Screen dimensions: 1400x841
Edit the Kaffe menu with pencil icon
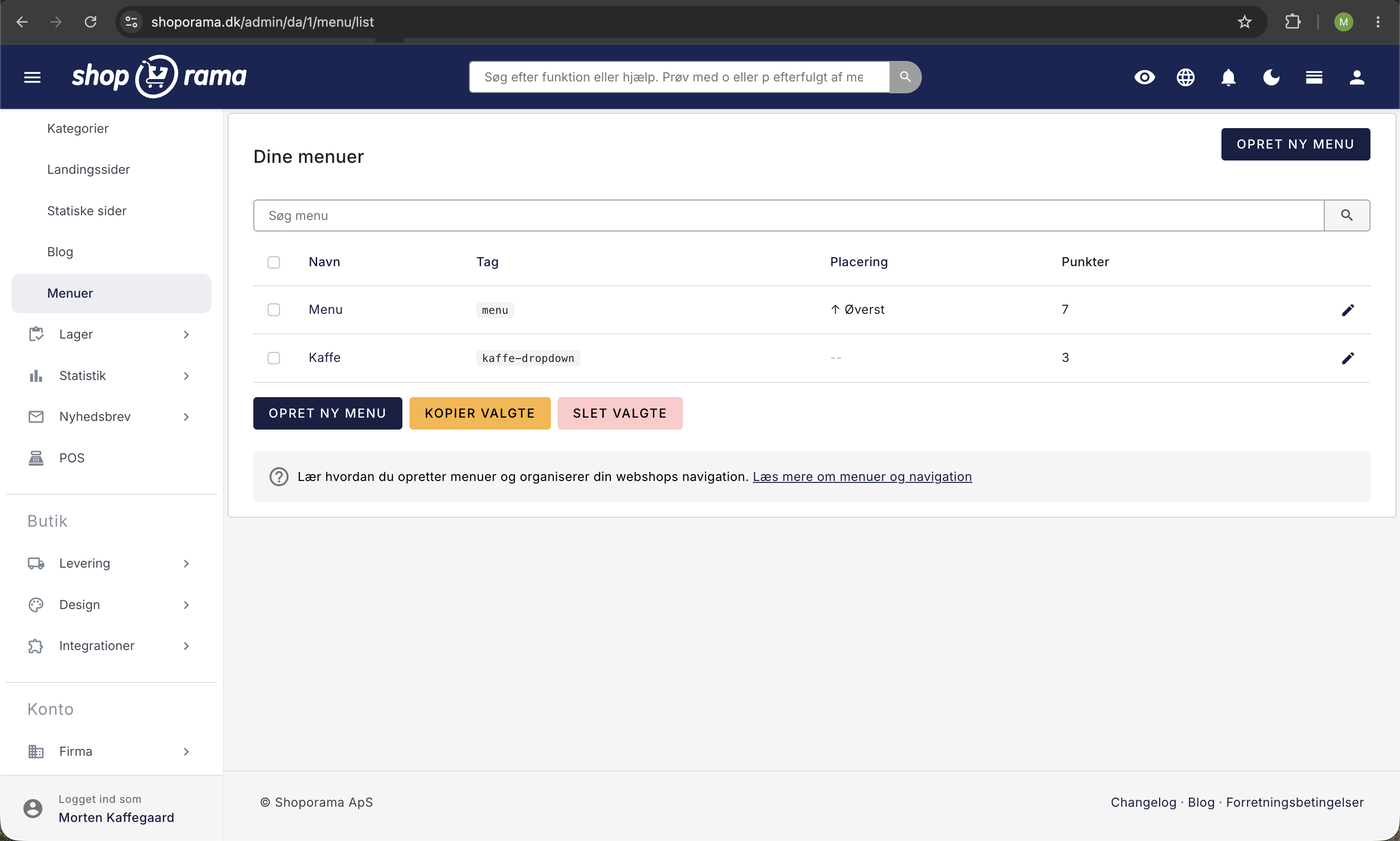coord(1348,358)
